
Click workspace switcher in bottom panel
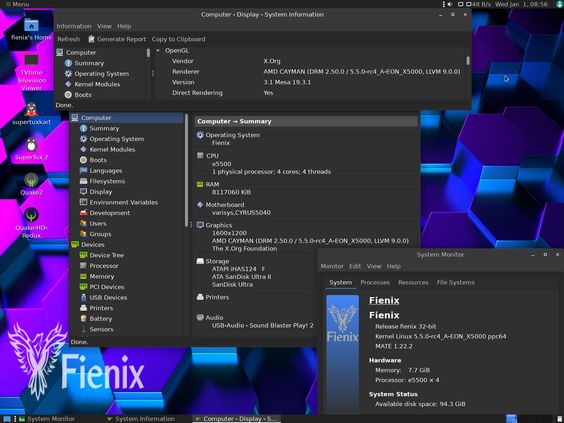coord(511,419)
